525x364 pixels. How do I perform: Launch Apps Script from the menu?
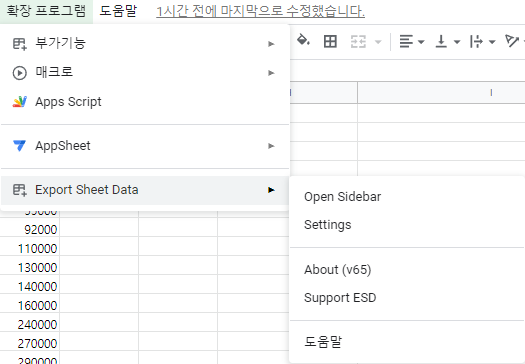coord(145,102)
